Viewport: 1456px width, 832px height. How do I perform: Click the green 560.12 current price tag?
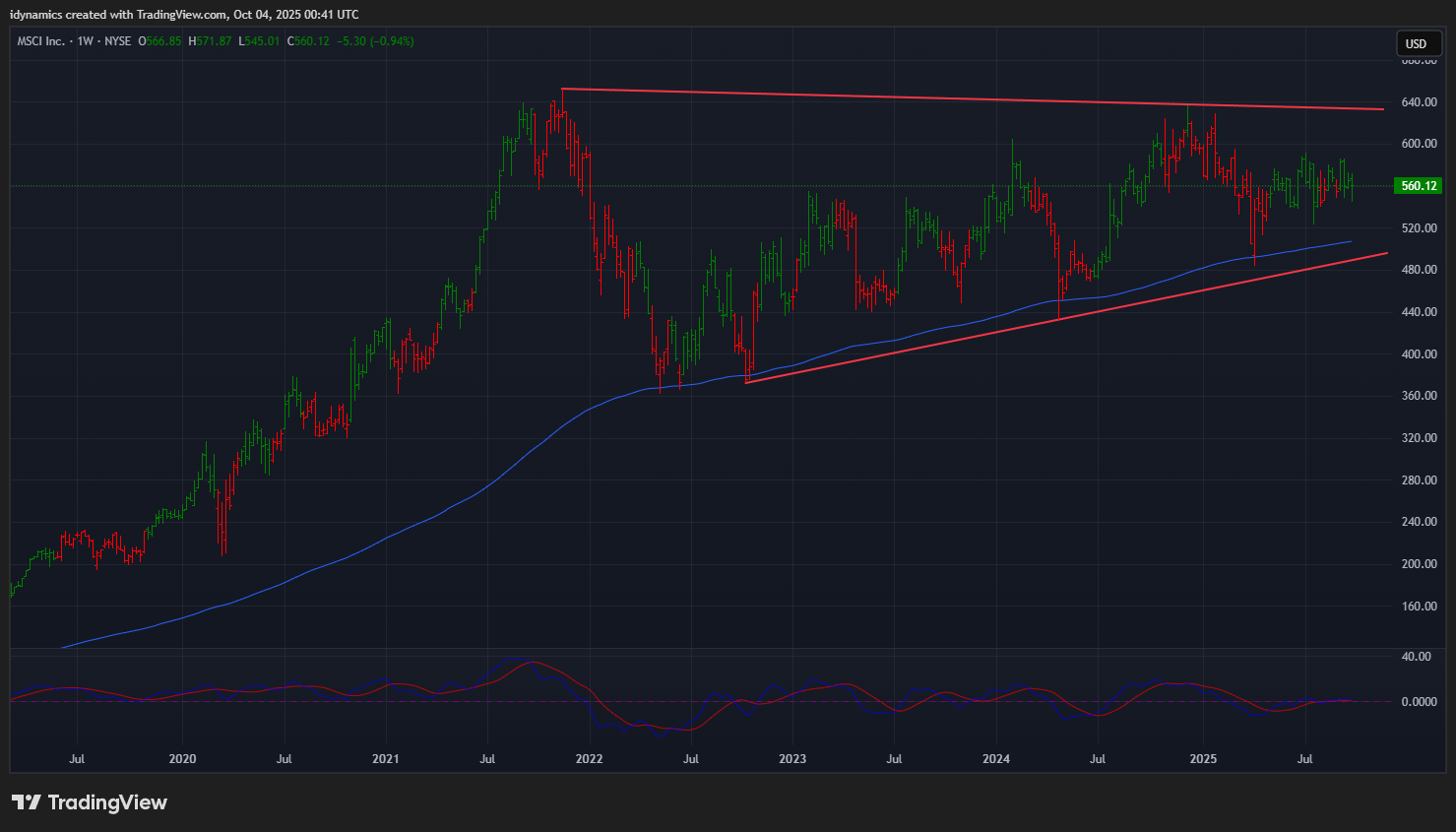pos(1418,186)
